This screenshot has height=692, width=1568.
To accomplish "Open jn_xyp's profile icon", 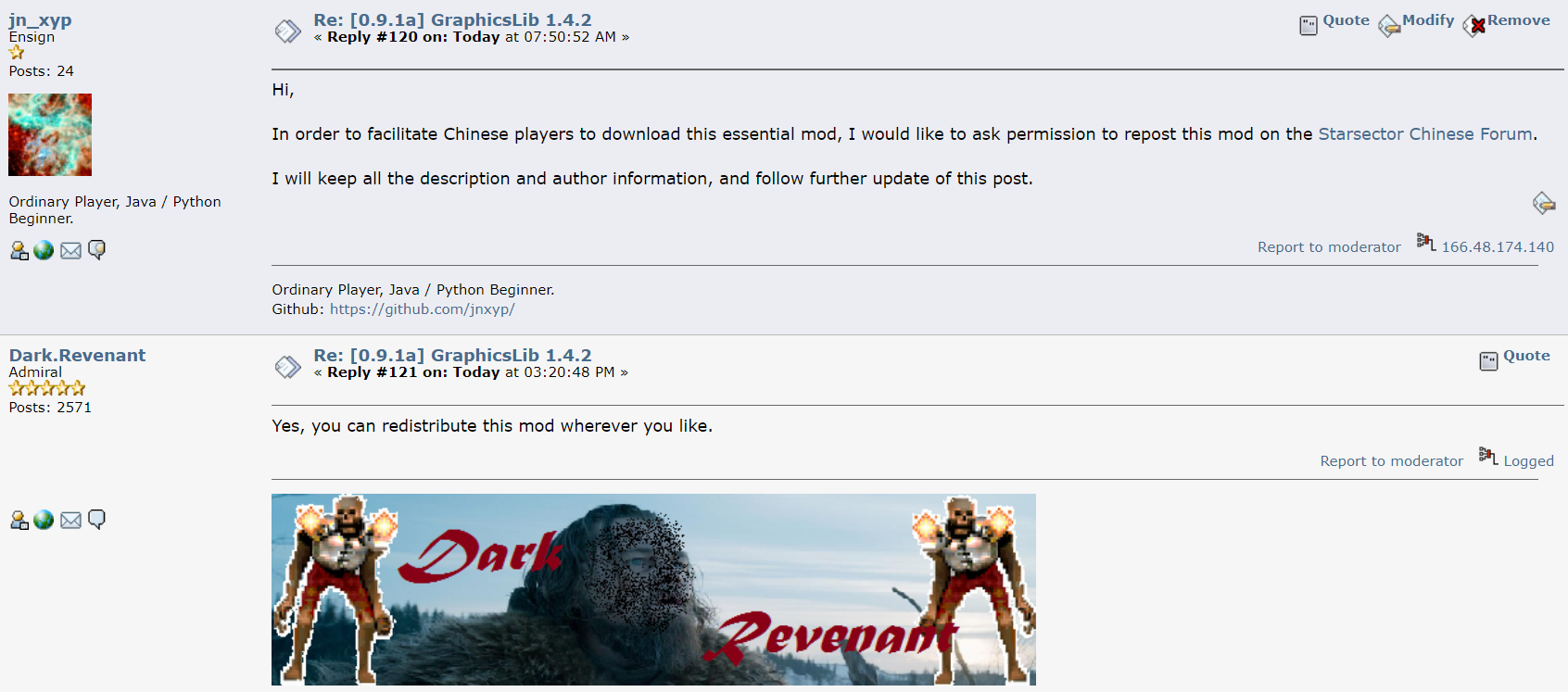I will point(19,250).
